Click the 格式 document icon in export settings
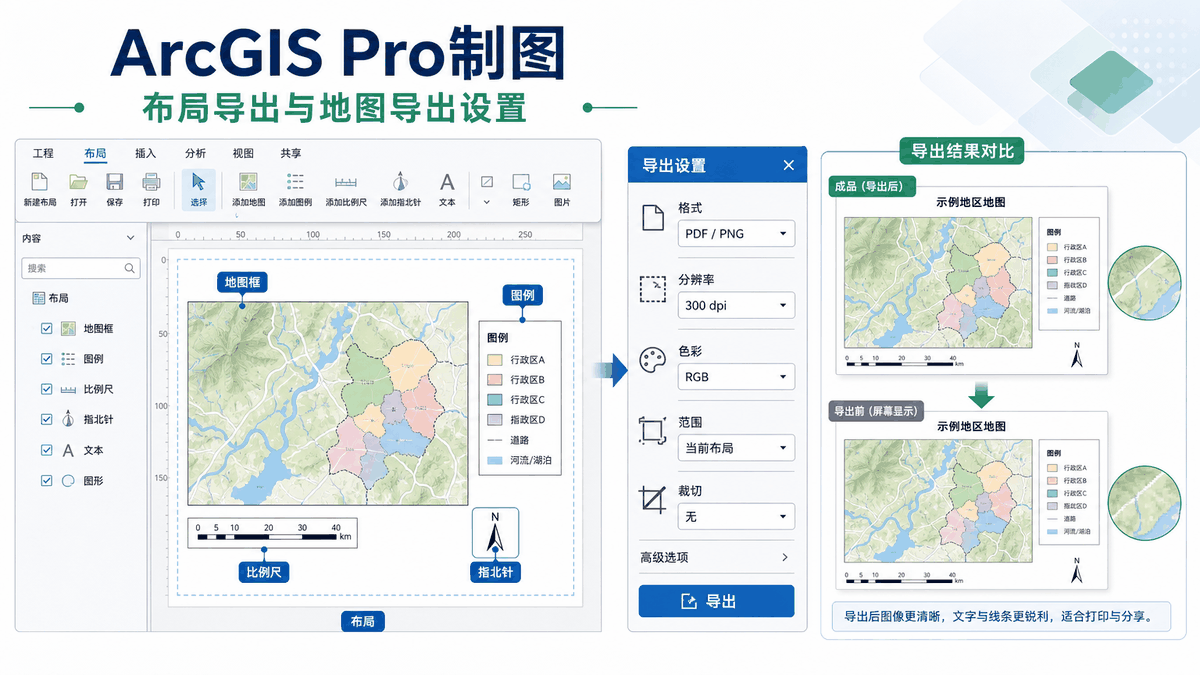Viewport: 1200px width, 675px height. tap(652, 218)
